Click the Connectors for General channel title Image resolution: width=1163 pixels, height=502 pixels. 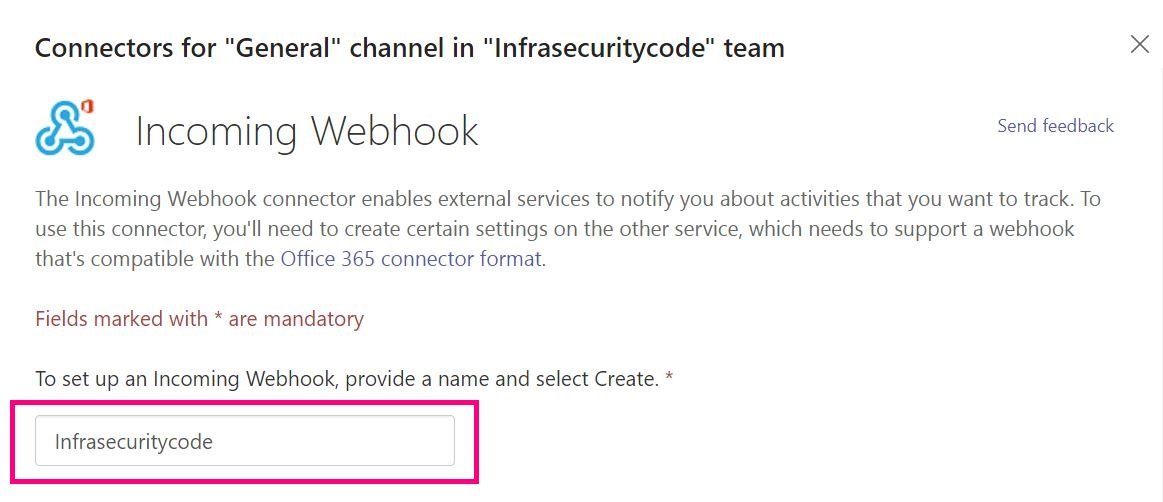click(x=409, y=48)
